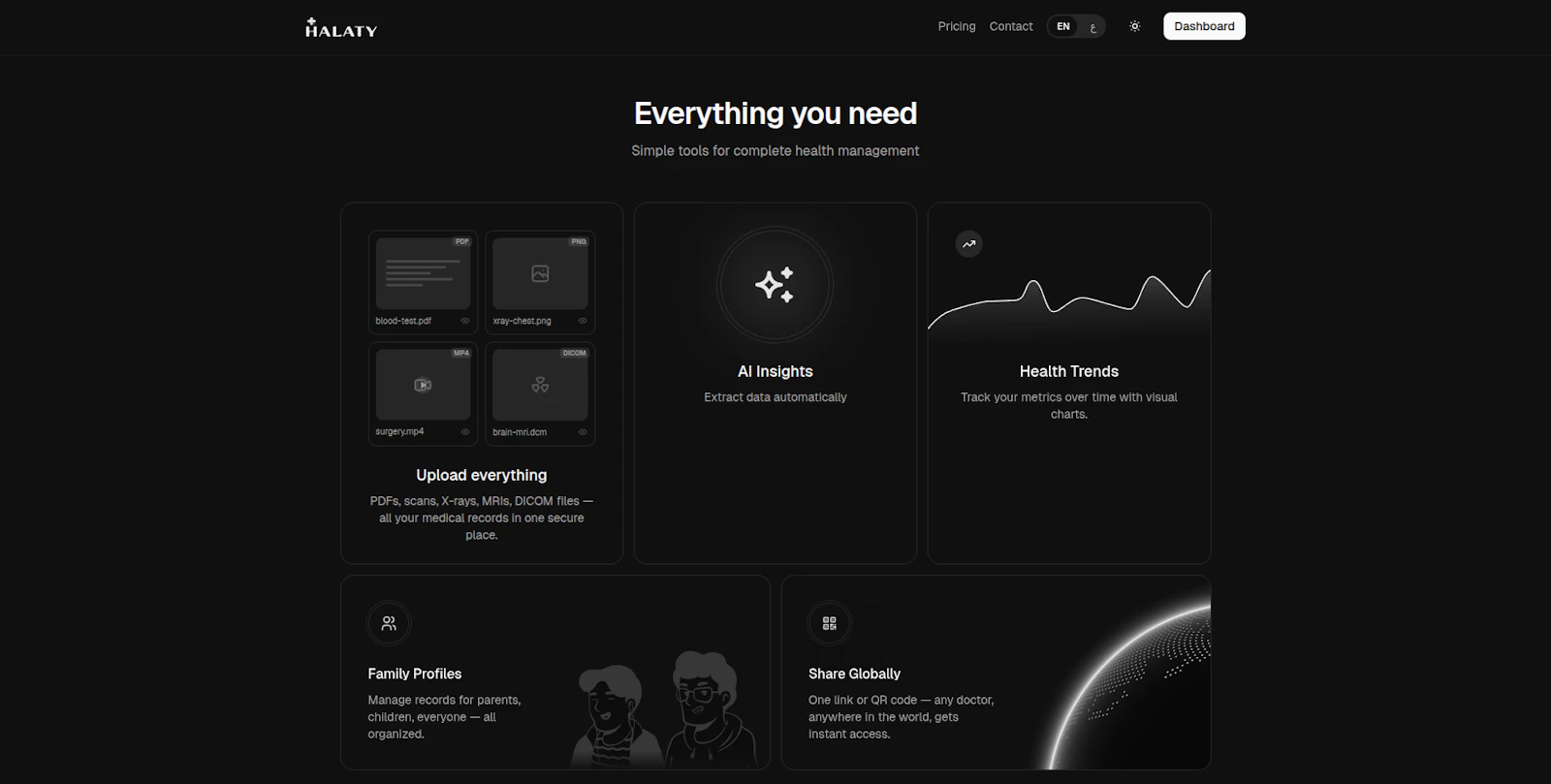
Task: Open the Dashboard
Action: pos(1204,26)
